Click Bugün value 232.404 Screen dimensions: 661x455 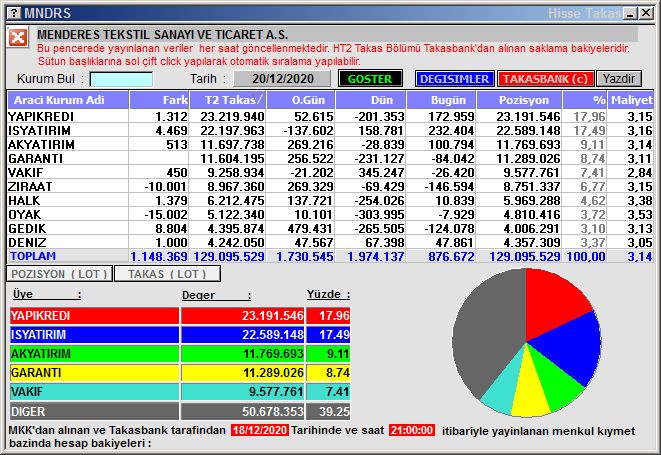[451, 130]
